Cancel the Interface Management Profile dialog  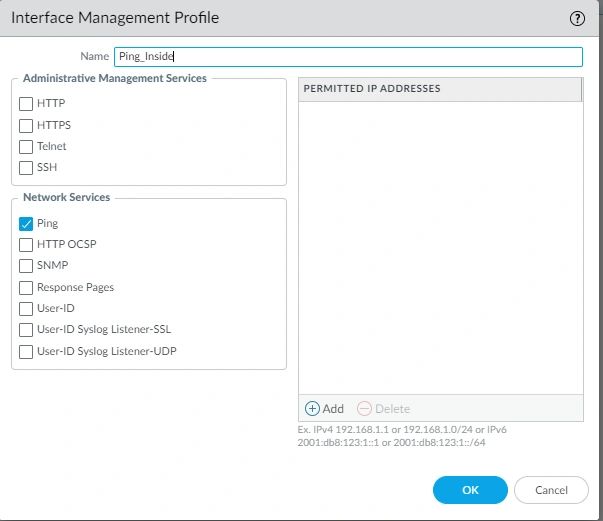pos(551,490)
